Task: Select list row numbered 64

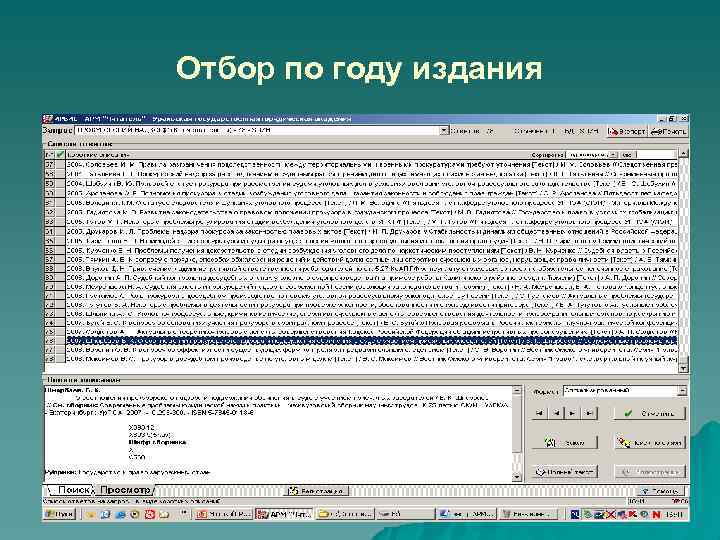Action: tap(360, 231)
